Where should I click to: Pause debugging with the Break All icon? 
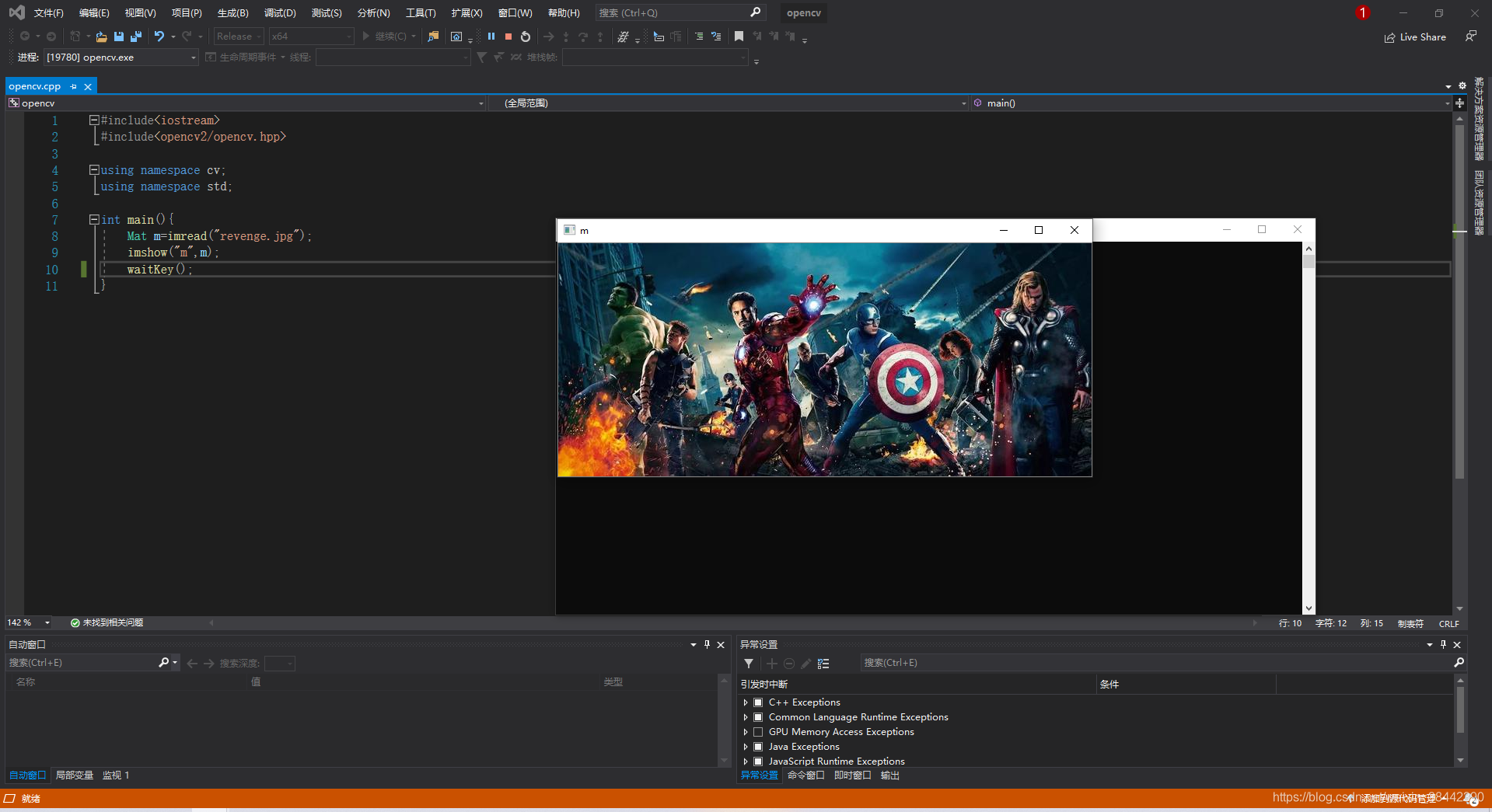pos(491,37)
